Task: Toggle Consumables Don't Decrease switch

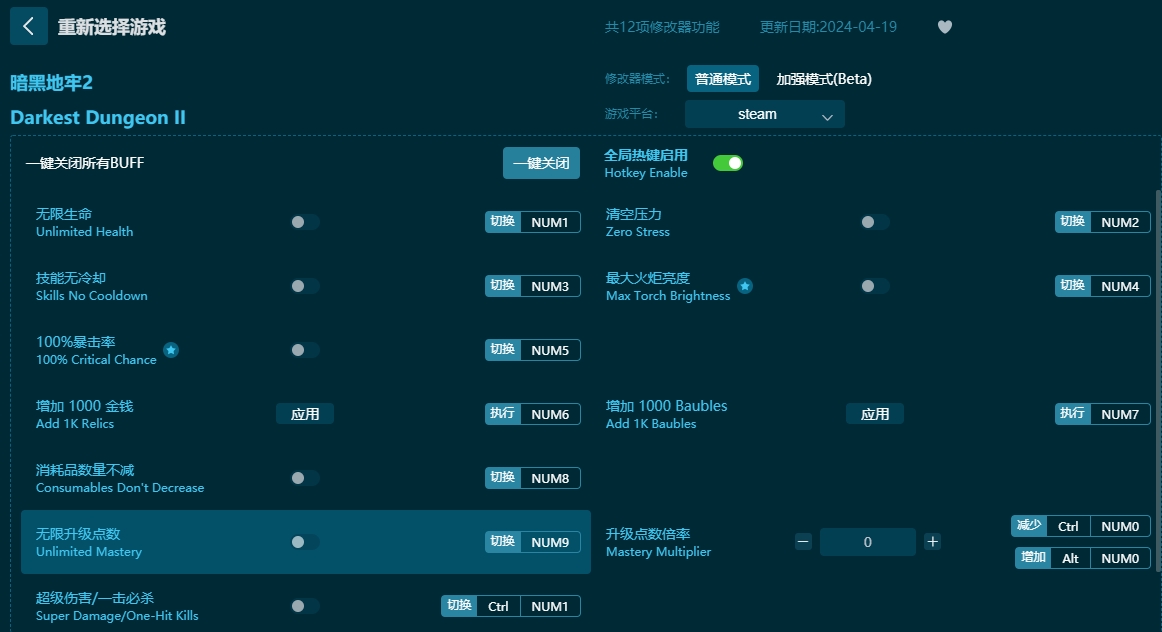Action: tap(305, 478)
